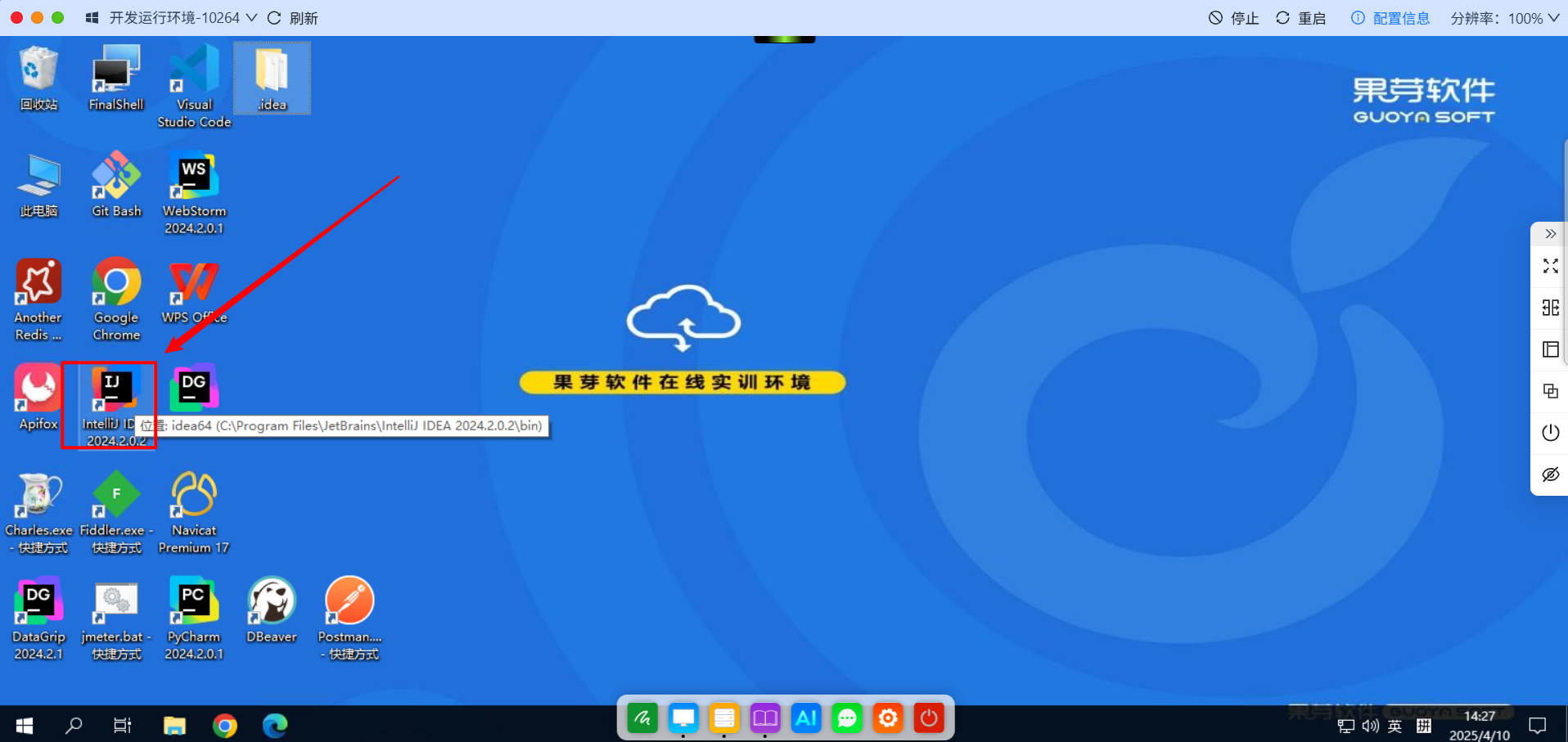Select the Visual Studio Code shortcut
The height and width of the screenshot is (742, 1568).
[x=194, y=87]
